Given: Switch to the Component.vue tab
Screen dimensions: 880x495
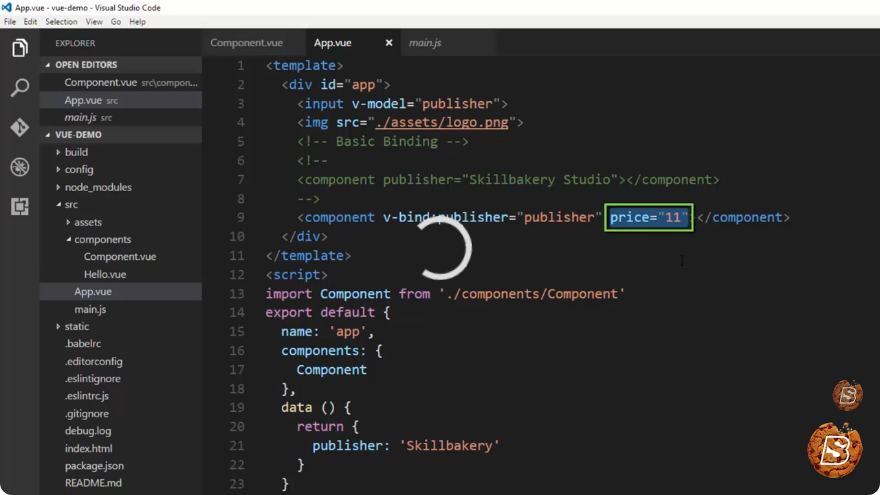Looking at the screenshot, I should (x=246, y=43).
